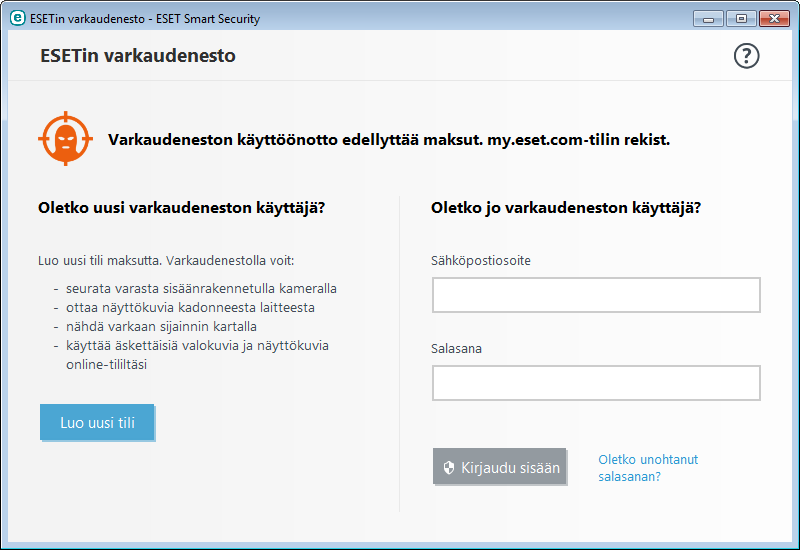The image size is (800, 550).
Task: Click the heading ESETin varkaudenesto
Action: (138, 56)
